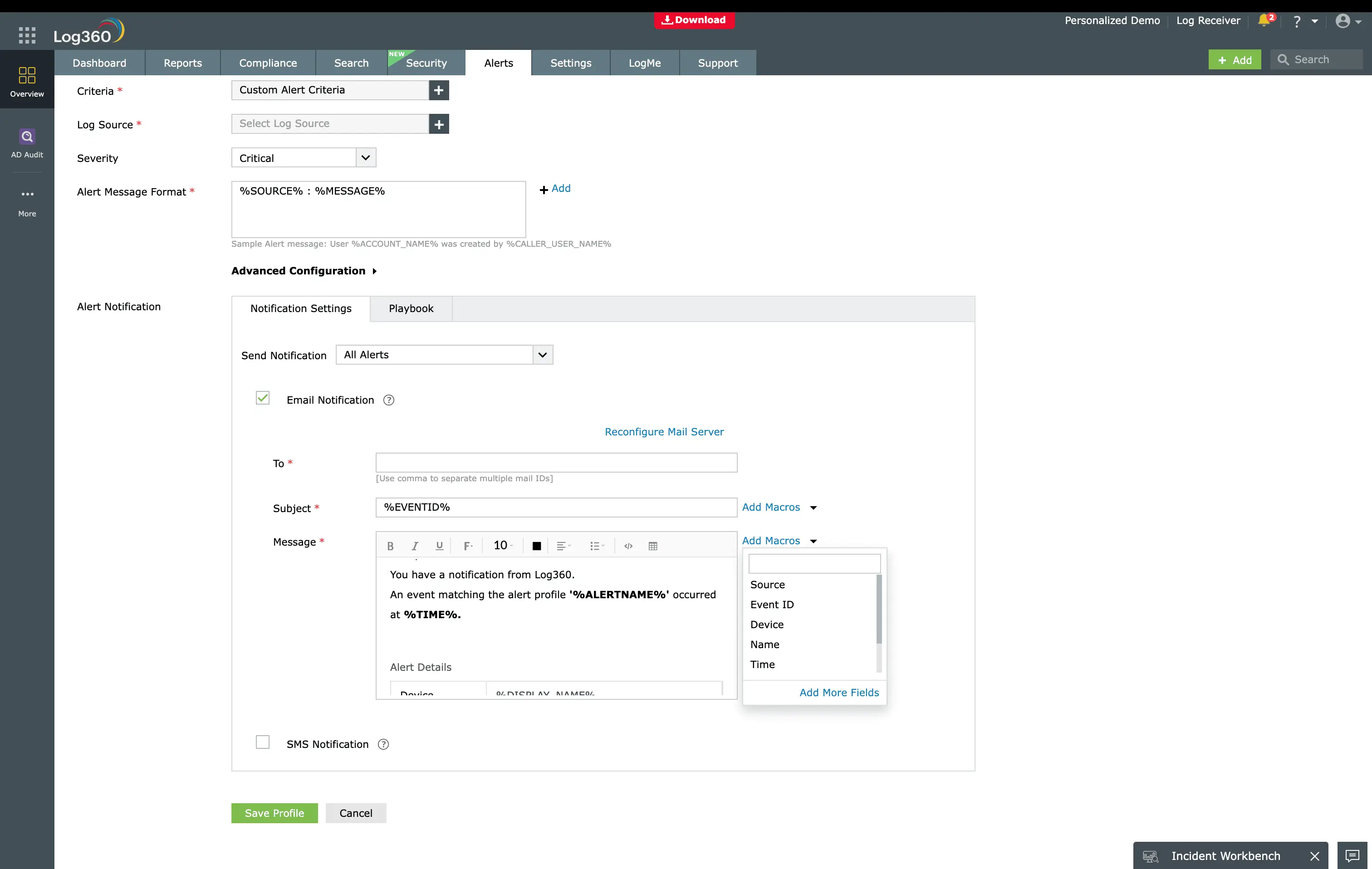Add log source using the plus icon

click(439, 123)
